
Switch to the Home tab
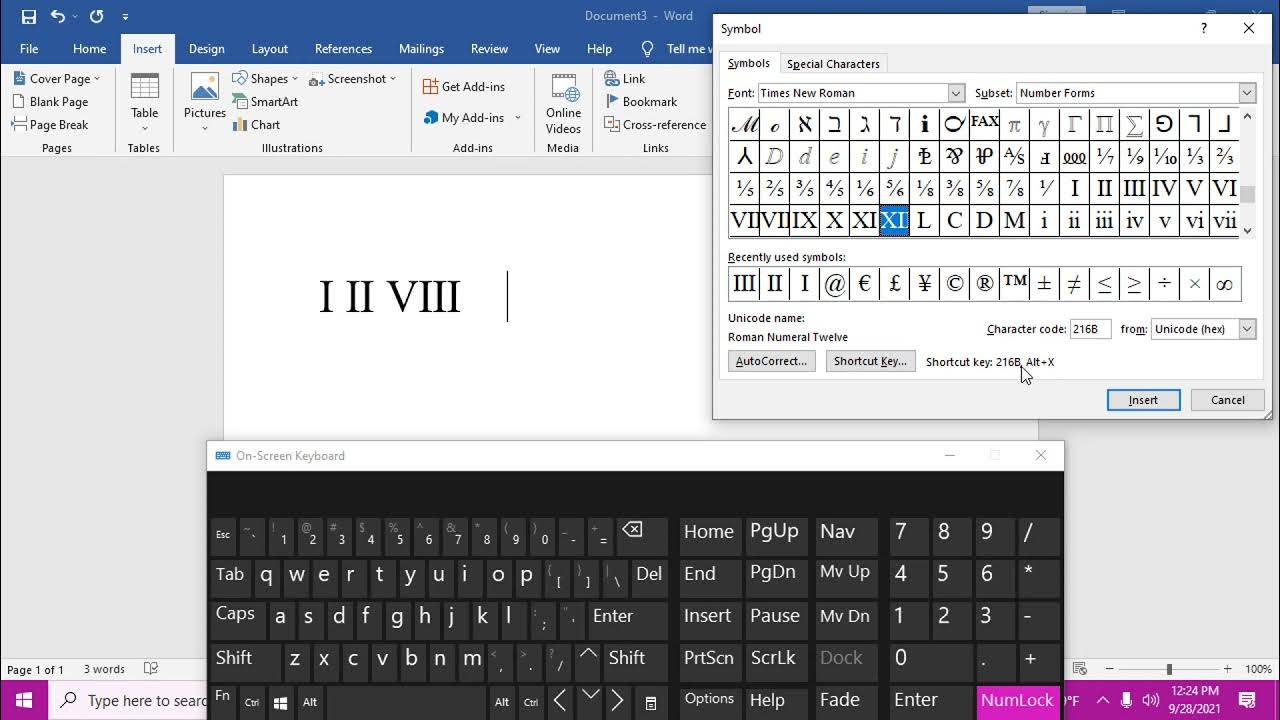coord(89,49)
